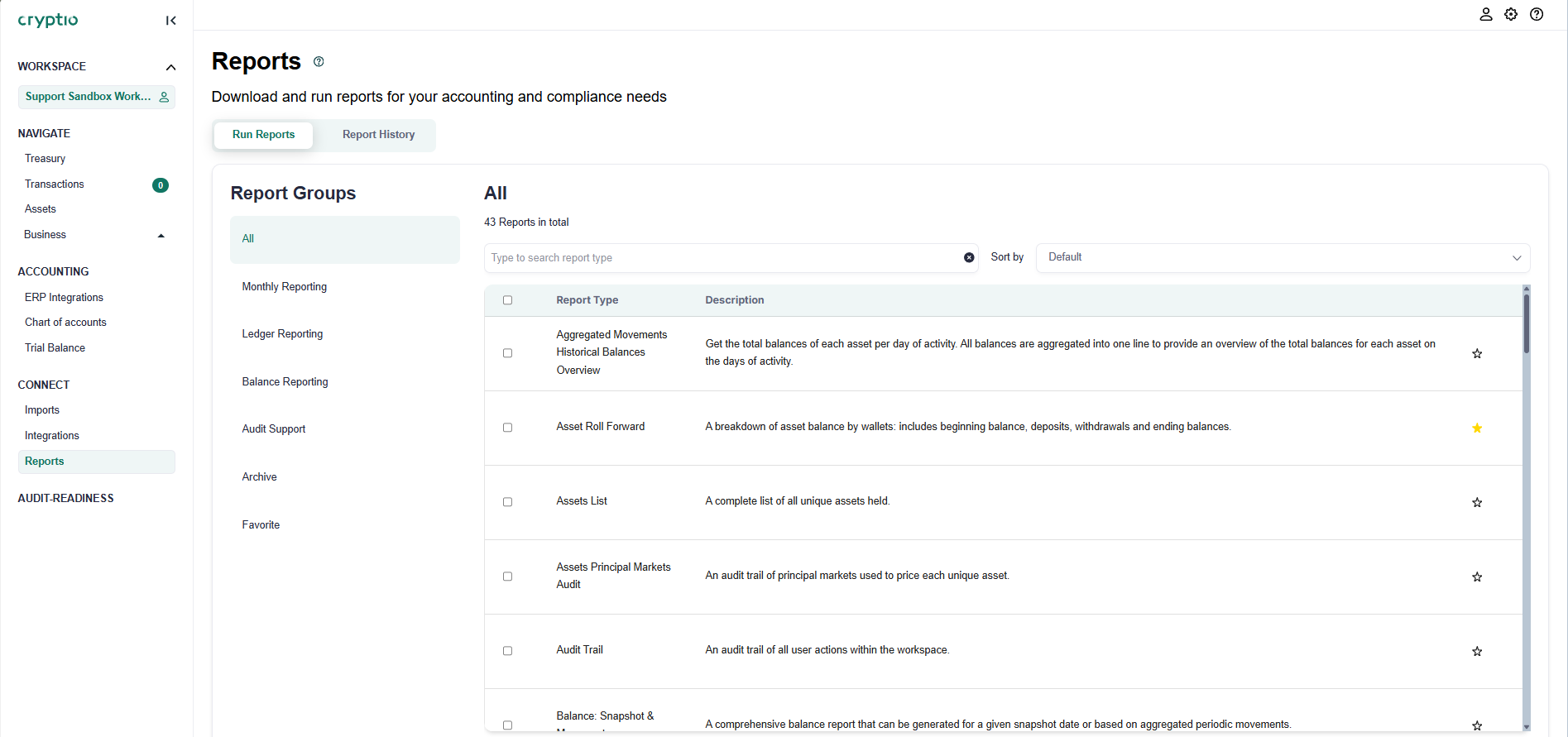This screenshot has height=737, width=1568.
Task: Clear the report search field with X icon
Action: (x=969, y=258)
